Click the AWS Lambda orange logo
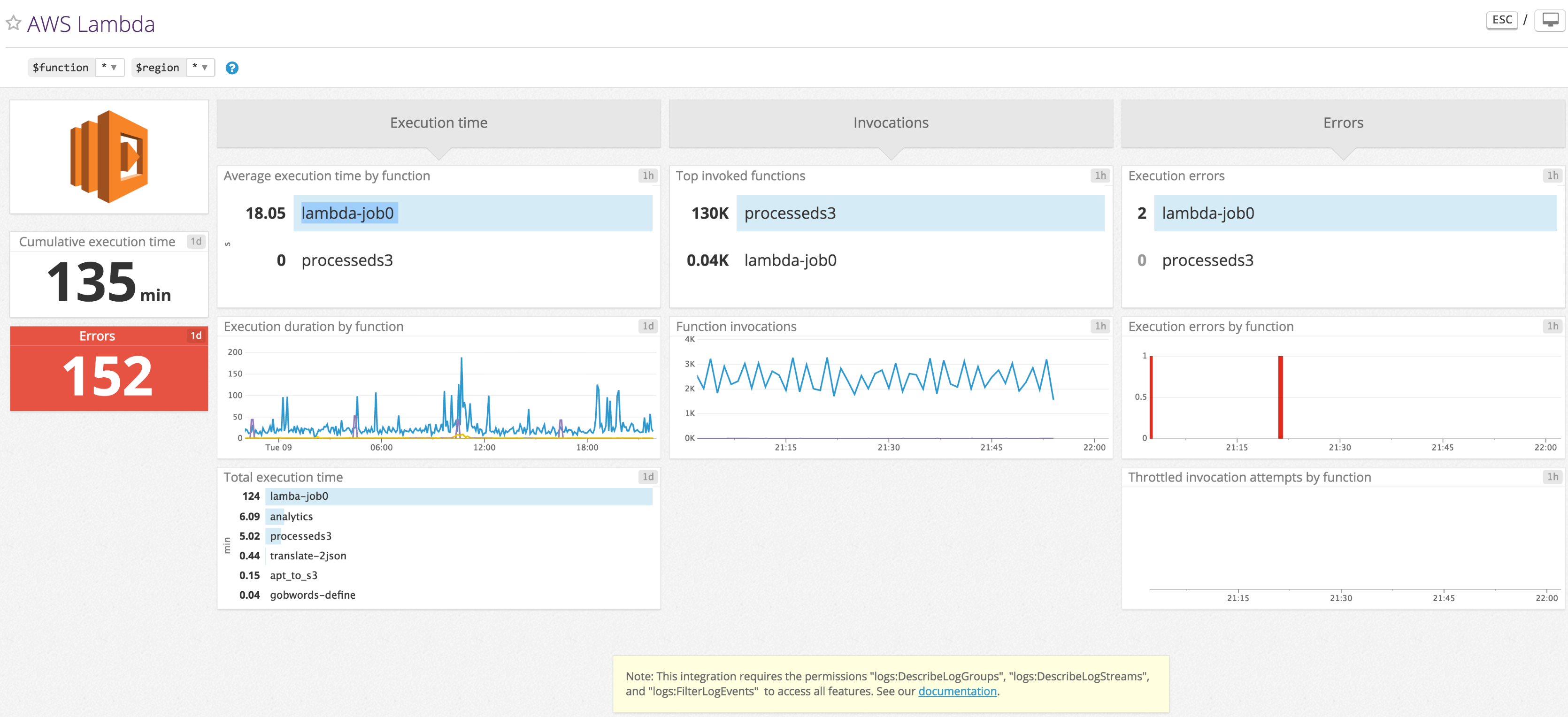1568x717 pixels. click(109, 156)
